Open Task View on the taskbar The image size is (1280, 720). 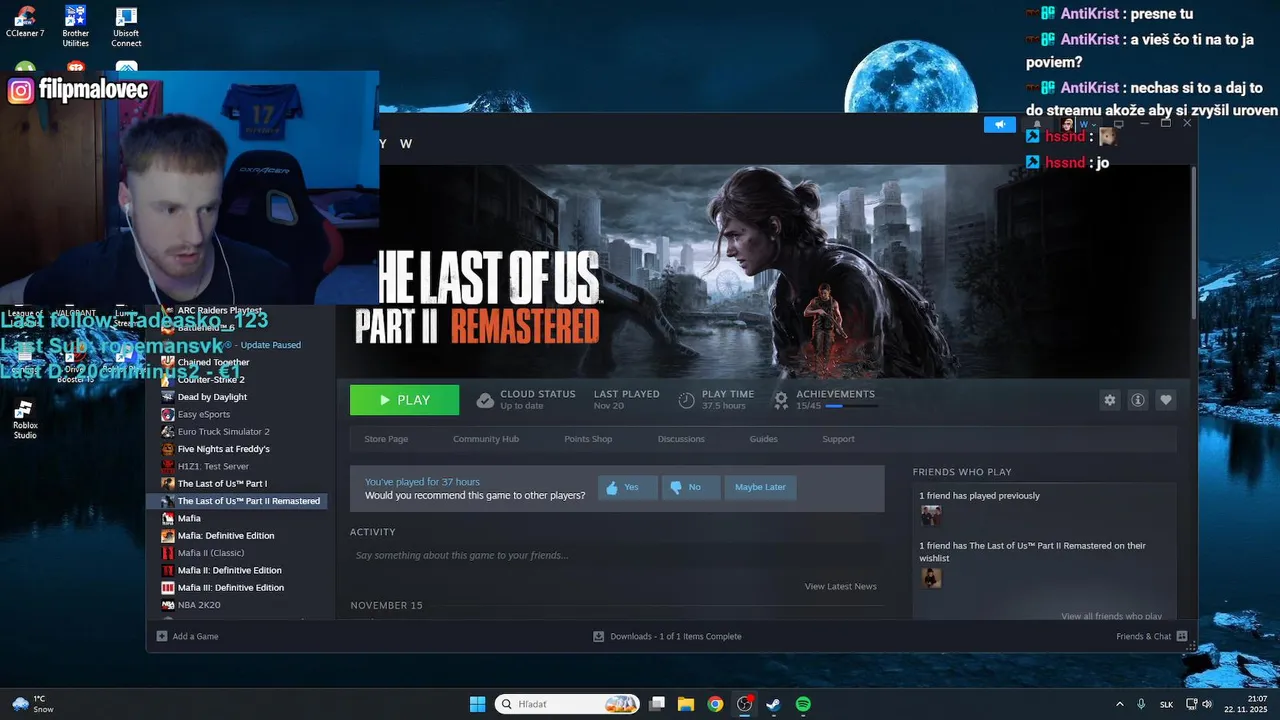(x=657, y=704)
